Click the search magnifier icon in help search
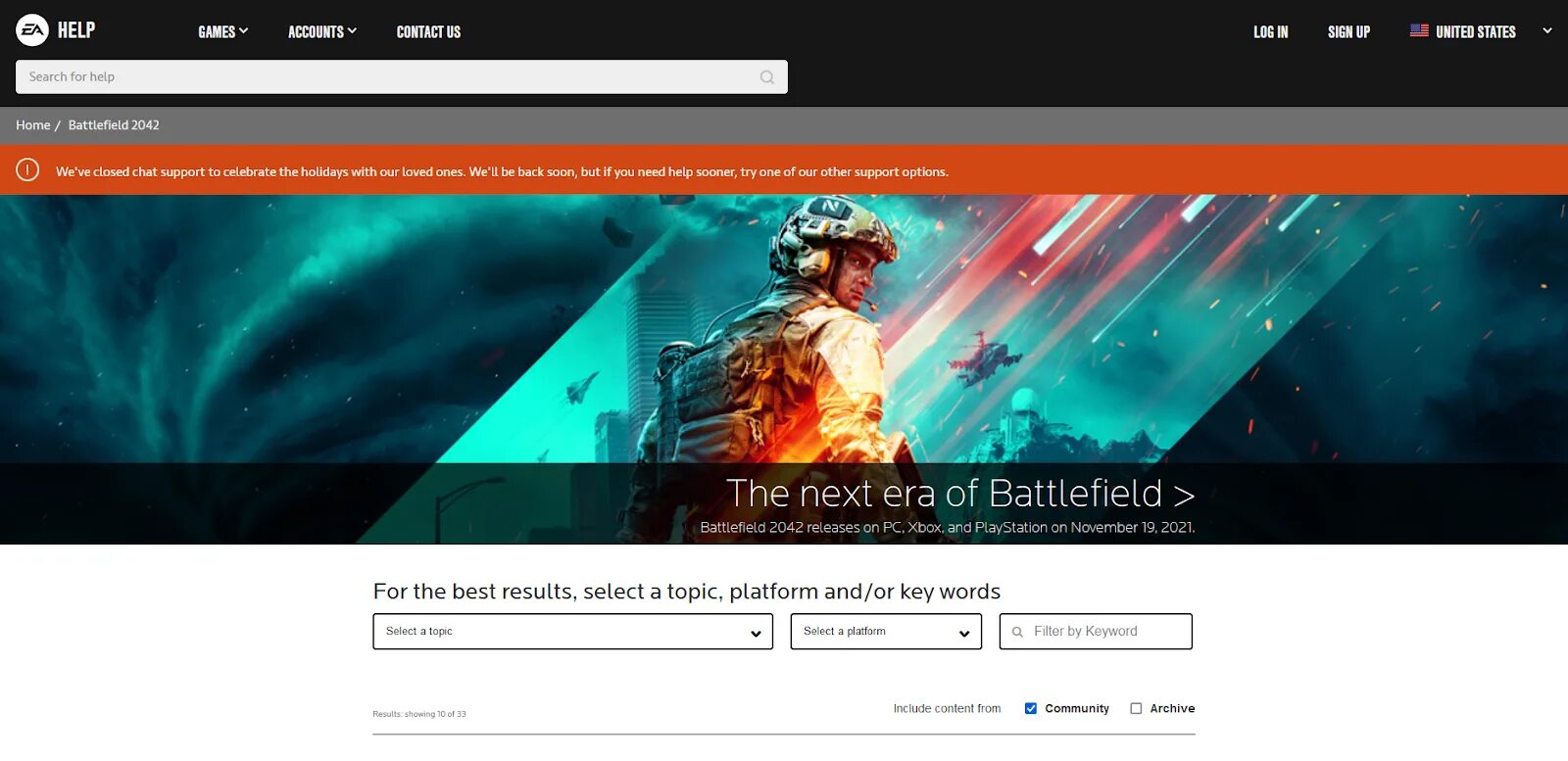The width and height of the screenshot is (1568, 761). (x=767, y=77)
